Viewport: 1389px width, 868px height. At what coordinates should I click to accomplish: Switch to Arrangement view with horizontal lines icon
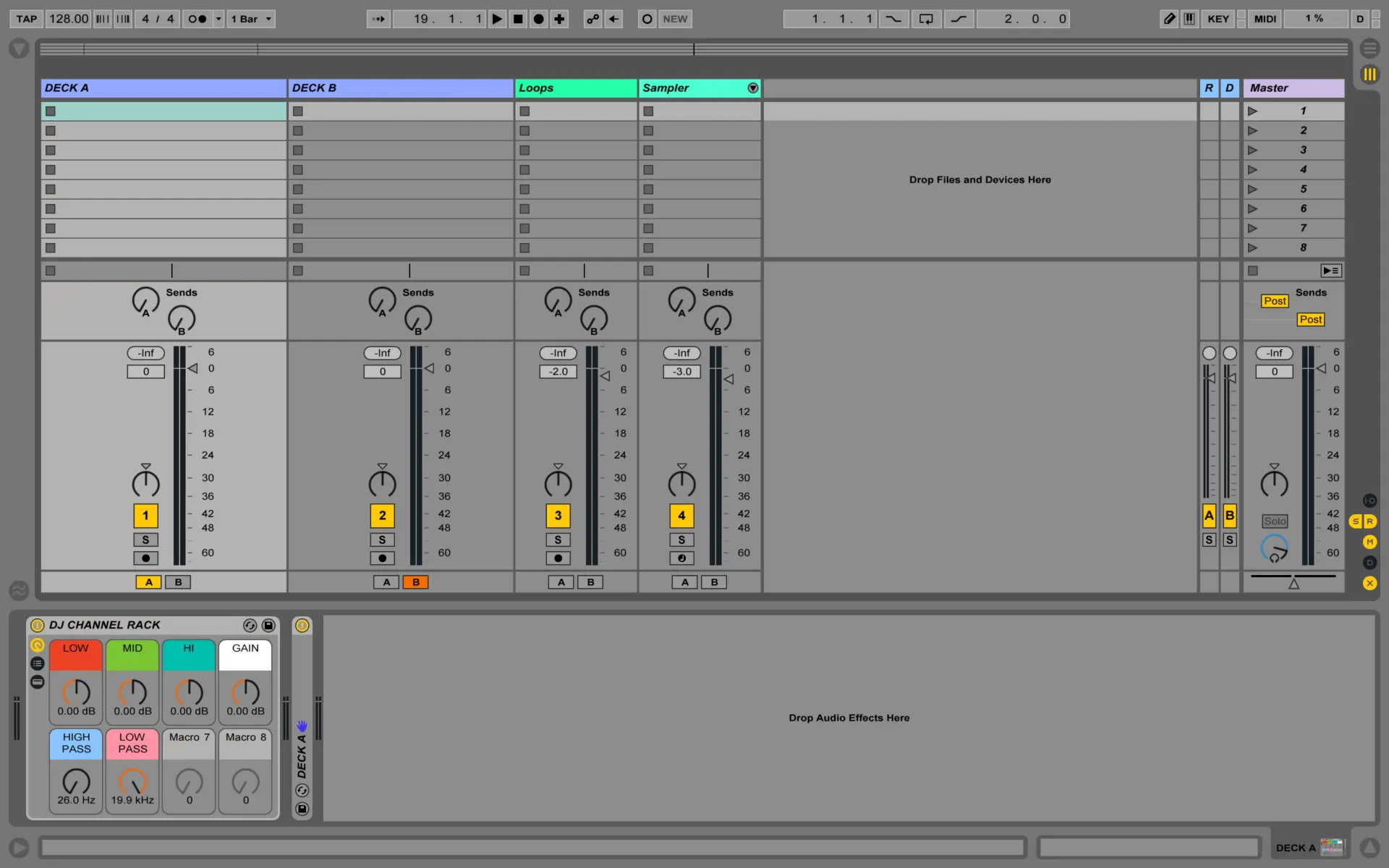(x=1369, y=49)
